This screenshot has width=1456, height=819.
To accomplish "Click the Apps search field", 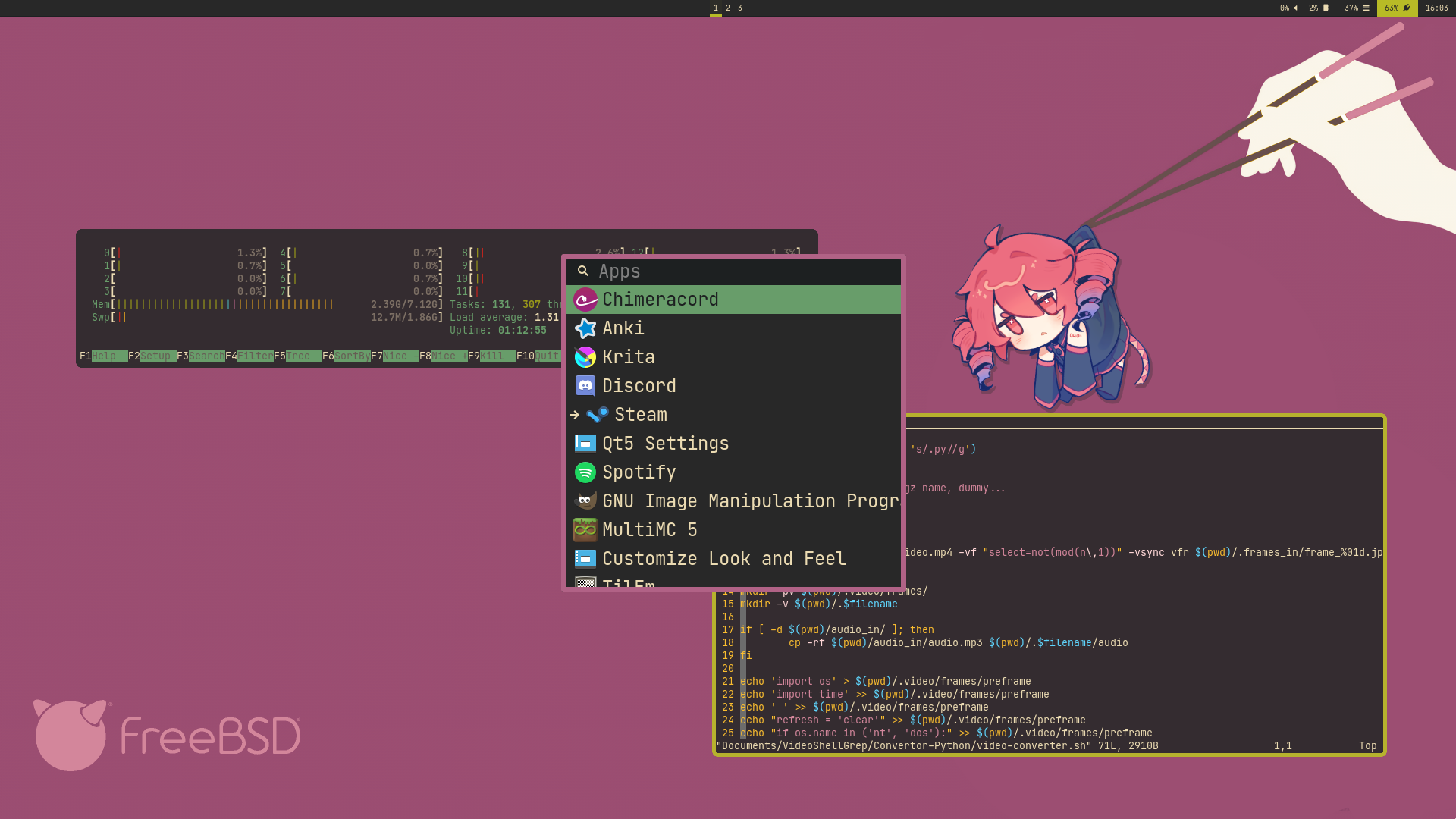I will point(743,271).
